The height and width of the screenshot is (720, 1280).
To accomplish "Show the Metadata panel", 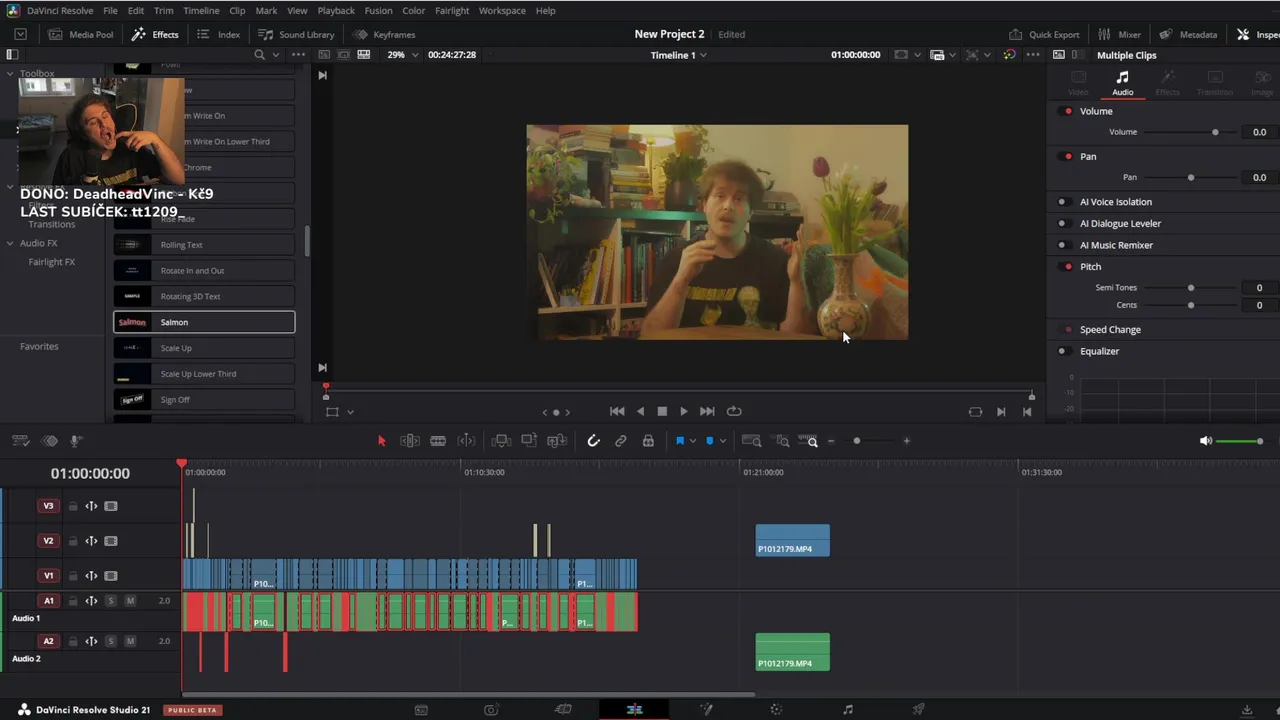I will [1188, 34].
